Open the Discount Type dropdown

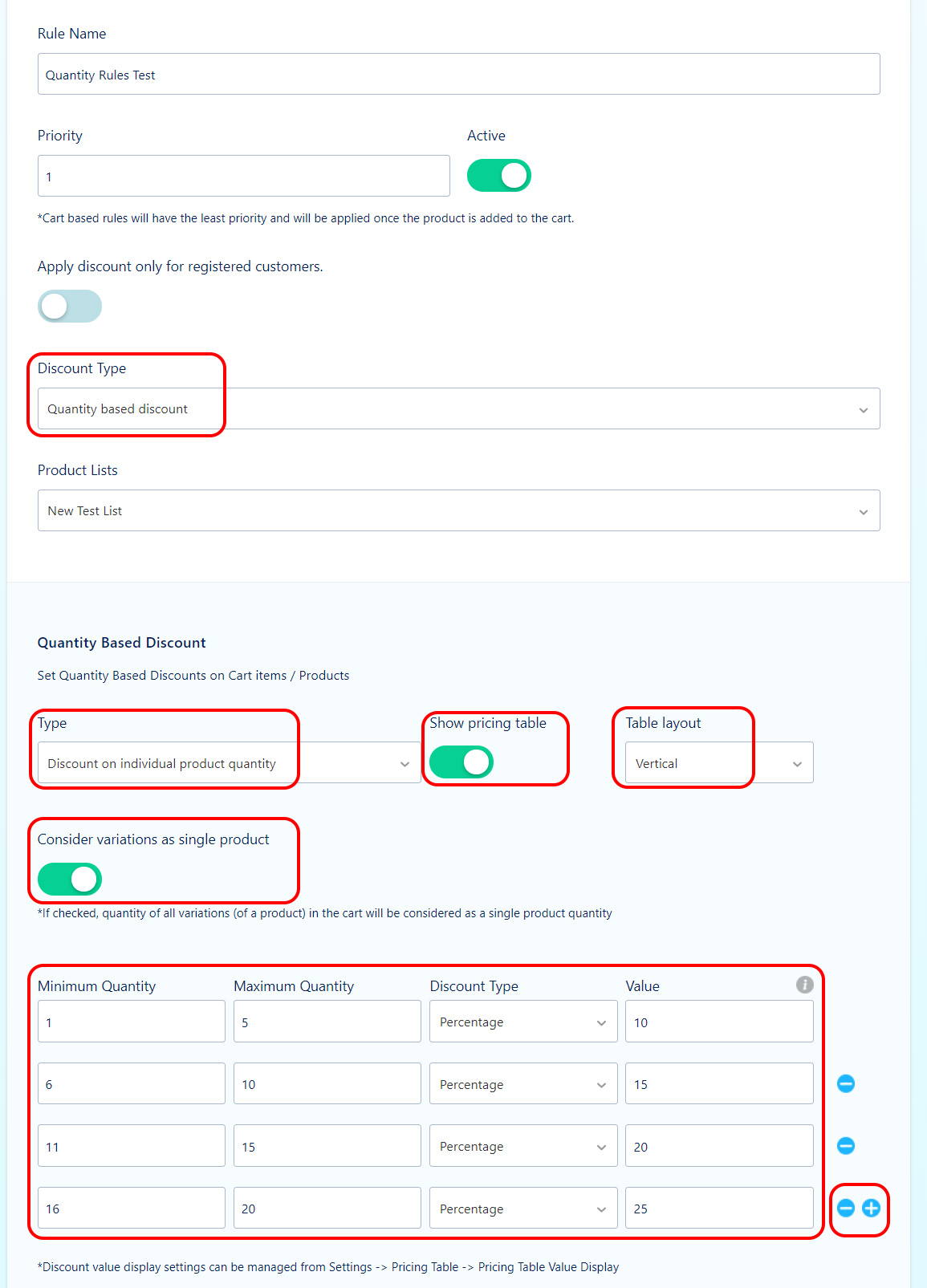pyautogui.click(x=459, y=408)
